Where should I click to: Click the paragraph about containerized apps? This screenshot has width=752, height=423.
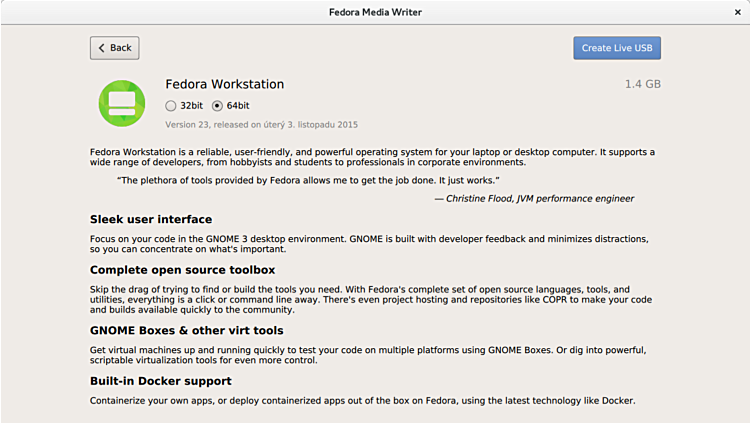362,401
